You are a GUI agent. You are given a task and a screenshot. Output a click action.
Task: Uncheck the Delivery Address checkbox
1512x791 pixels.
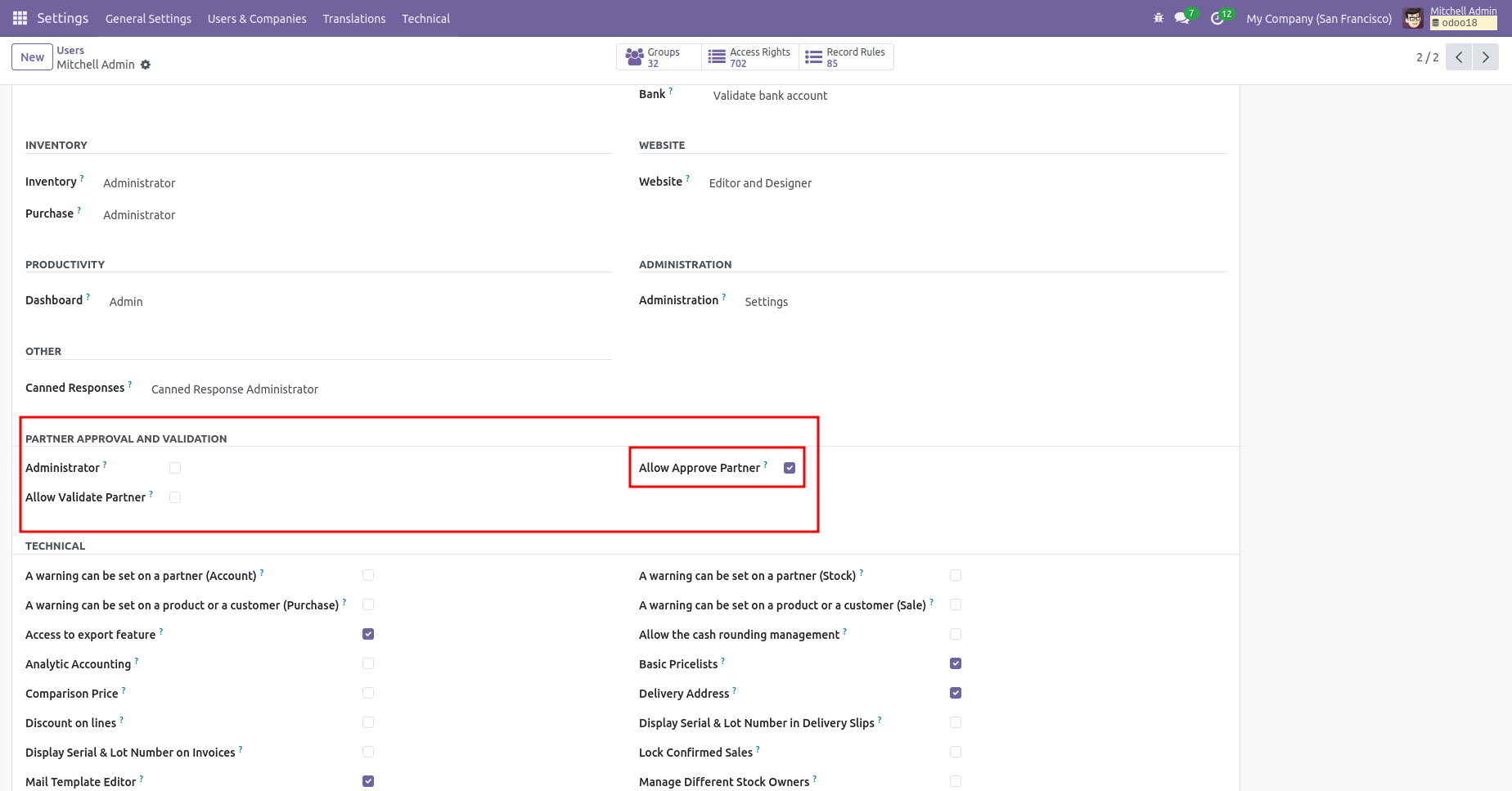tap(956, 693)
